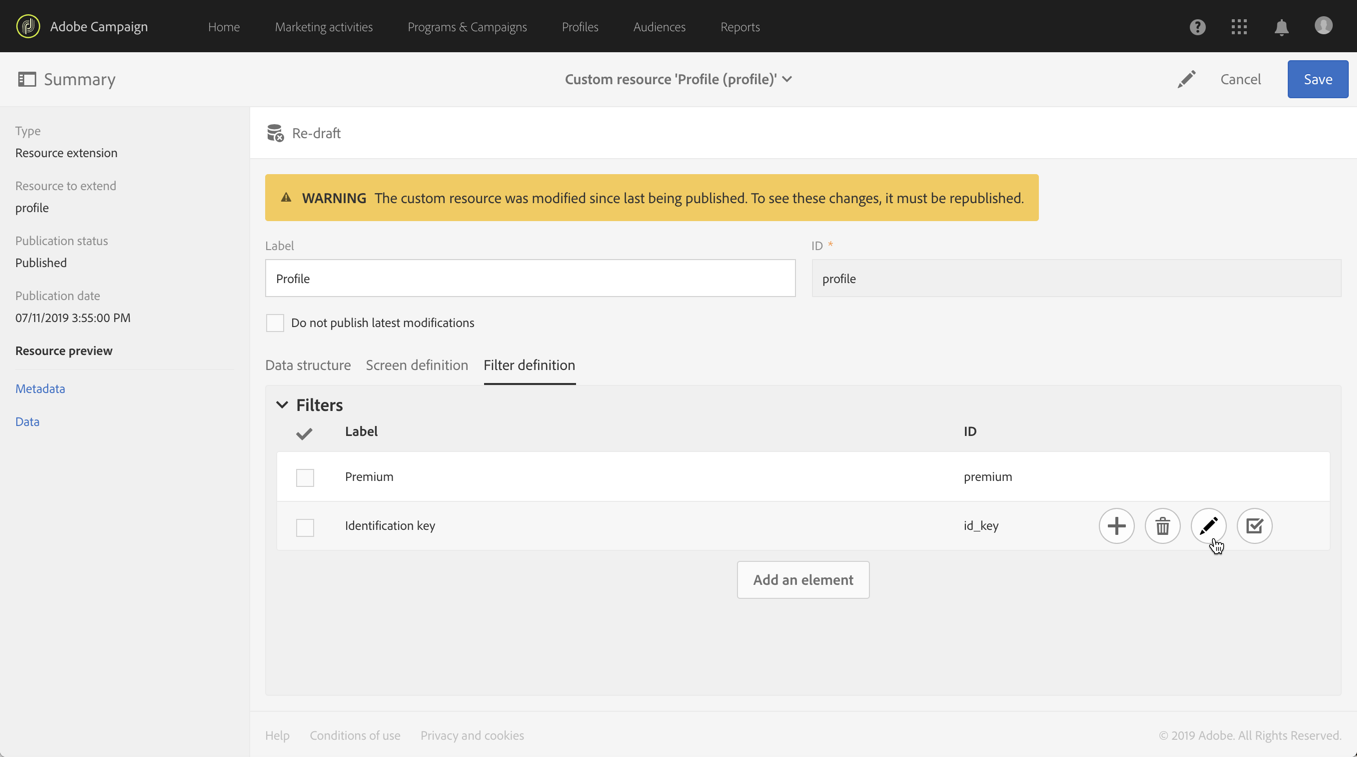
Task: Delete the Identification key filter
Action: click(x=1162, y=526)
